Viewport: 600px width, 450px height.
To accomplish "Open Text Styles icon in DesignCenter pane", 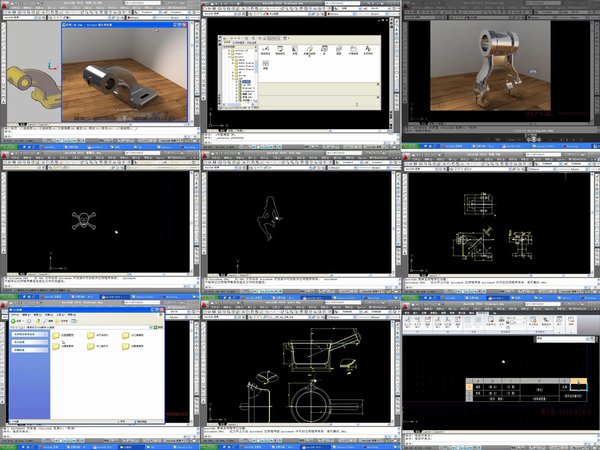I will pos(368,51).
